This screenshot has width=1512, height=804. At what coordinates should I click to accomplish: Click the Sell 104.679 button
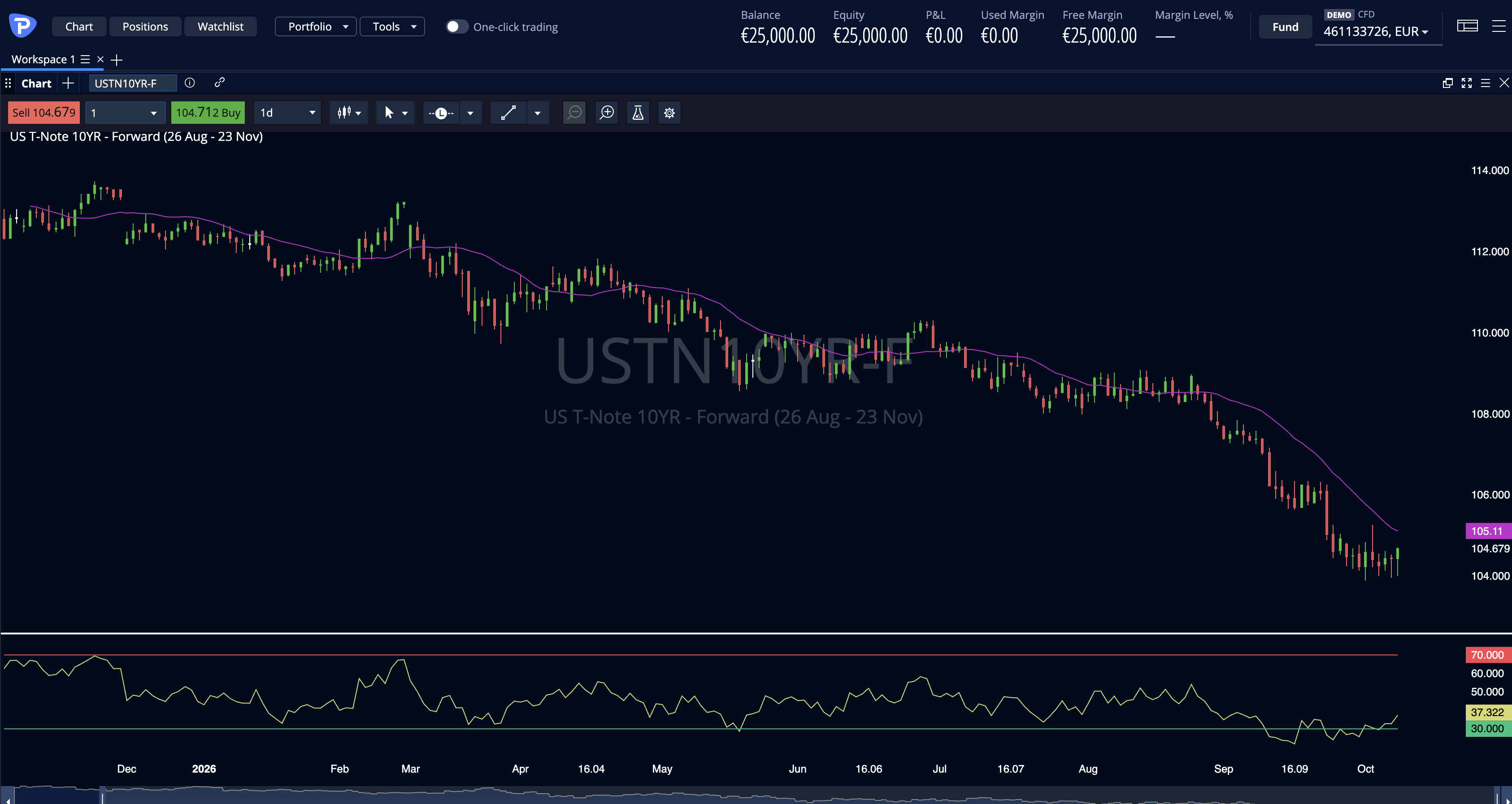[x=44, y=113]
